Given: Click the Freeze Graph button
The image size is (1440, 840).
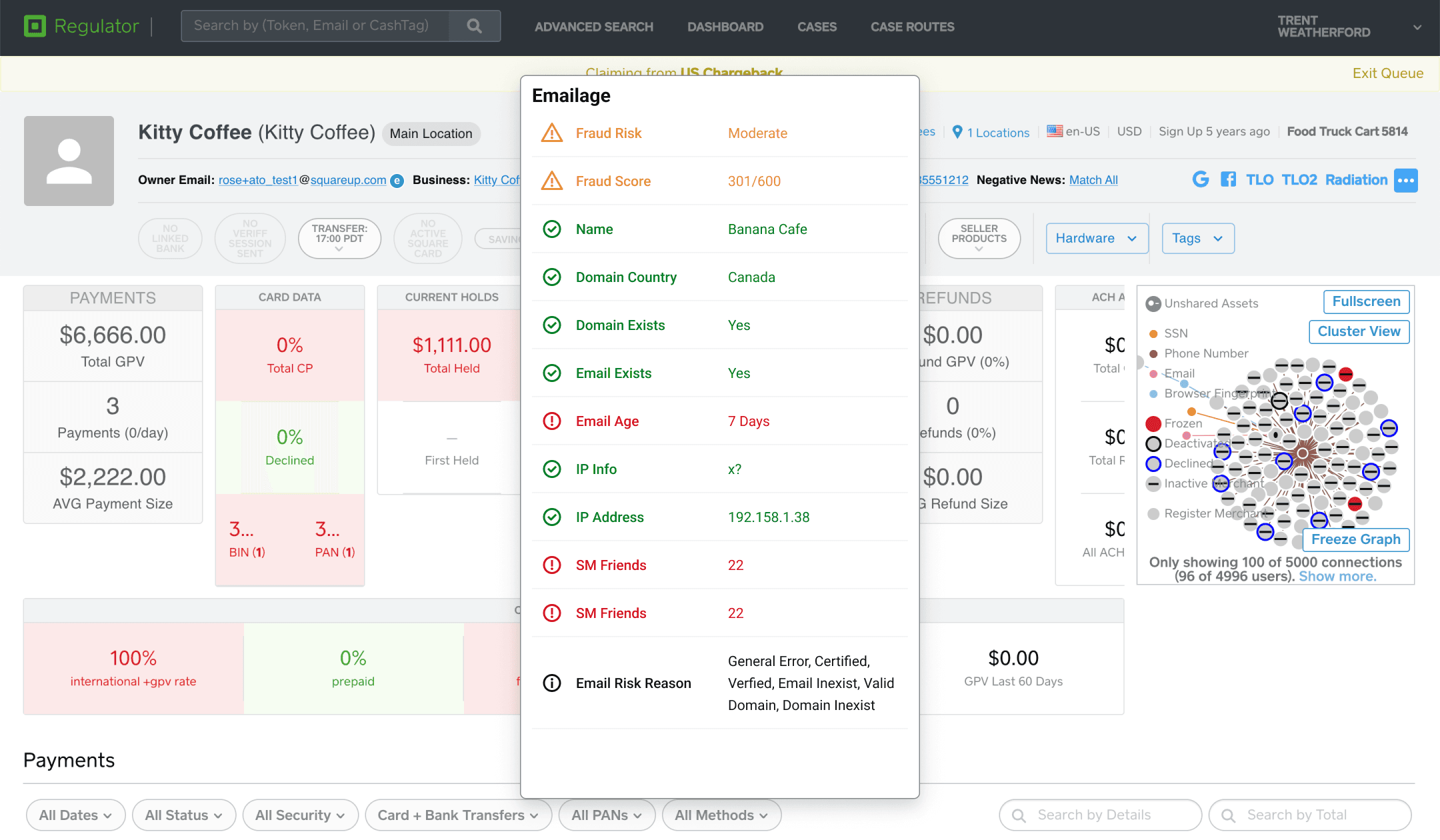Looking at the screenshot, I should click(1355, 539).
